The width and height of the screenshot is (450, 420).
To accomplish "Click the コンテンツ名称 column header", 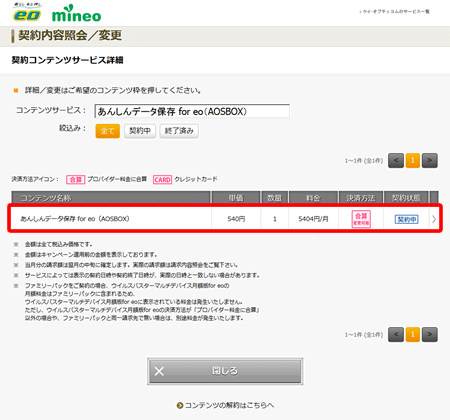I will 111,198.
